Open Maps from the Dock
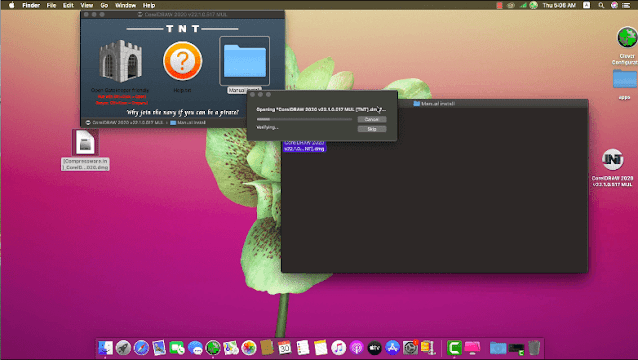The height and width of the screenshot is (360, 638). click(231, 348)
